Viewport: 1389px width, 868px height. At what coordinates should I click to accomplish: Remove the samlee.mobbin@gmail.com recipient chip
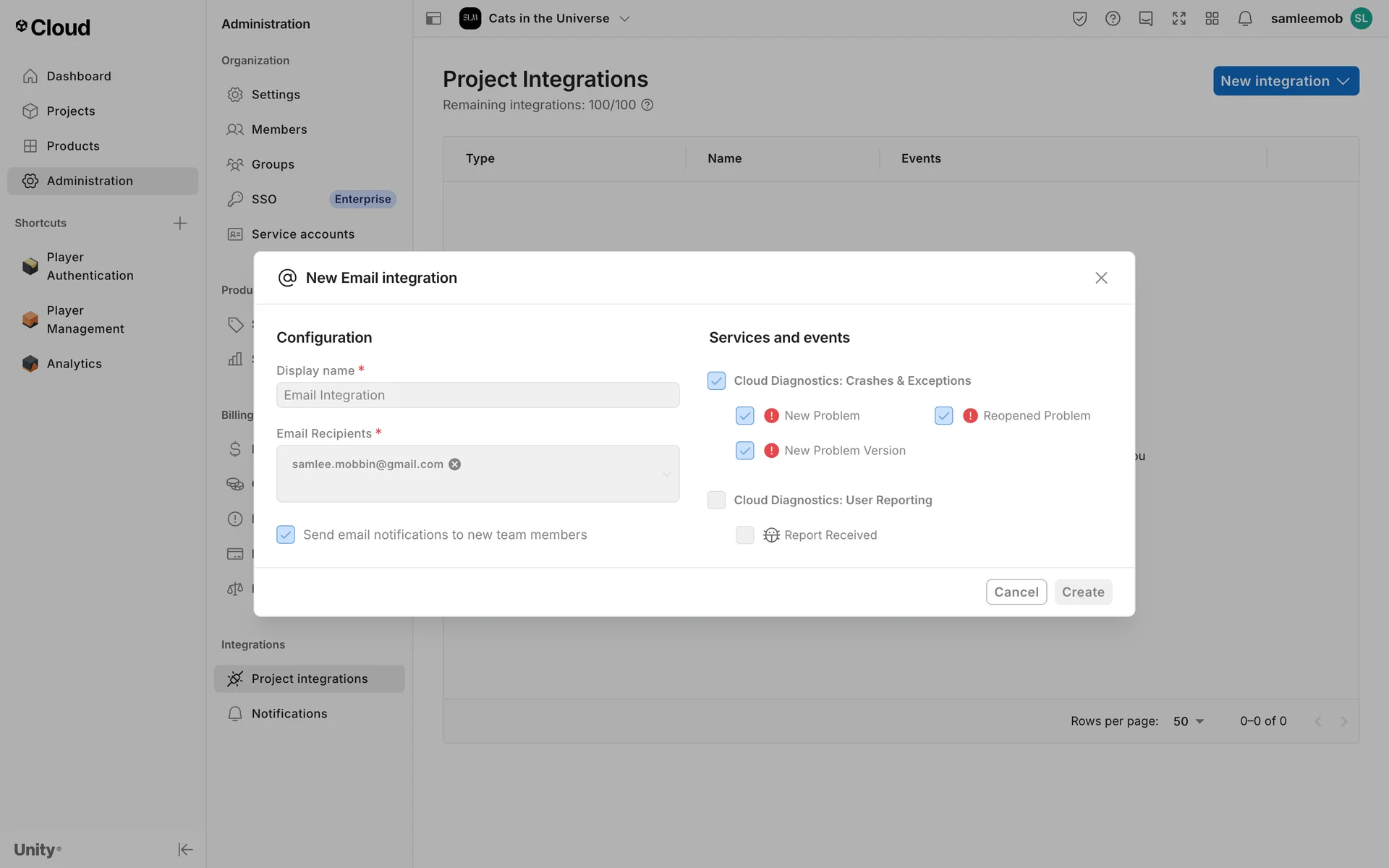[x=454, y=464]
